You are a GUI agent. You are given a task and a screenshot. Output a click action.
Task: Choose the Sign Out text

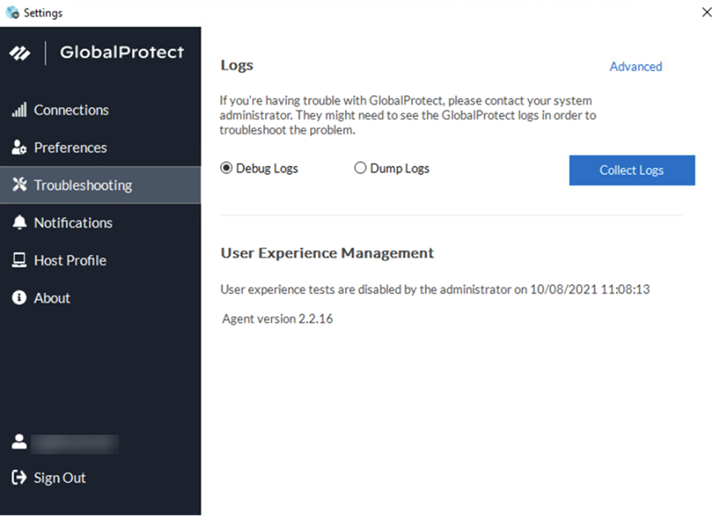coord(60,478)
